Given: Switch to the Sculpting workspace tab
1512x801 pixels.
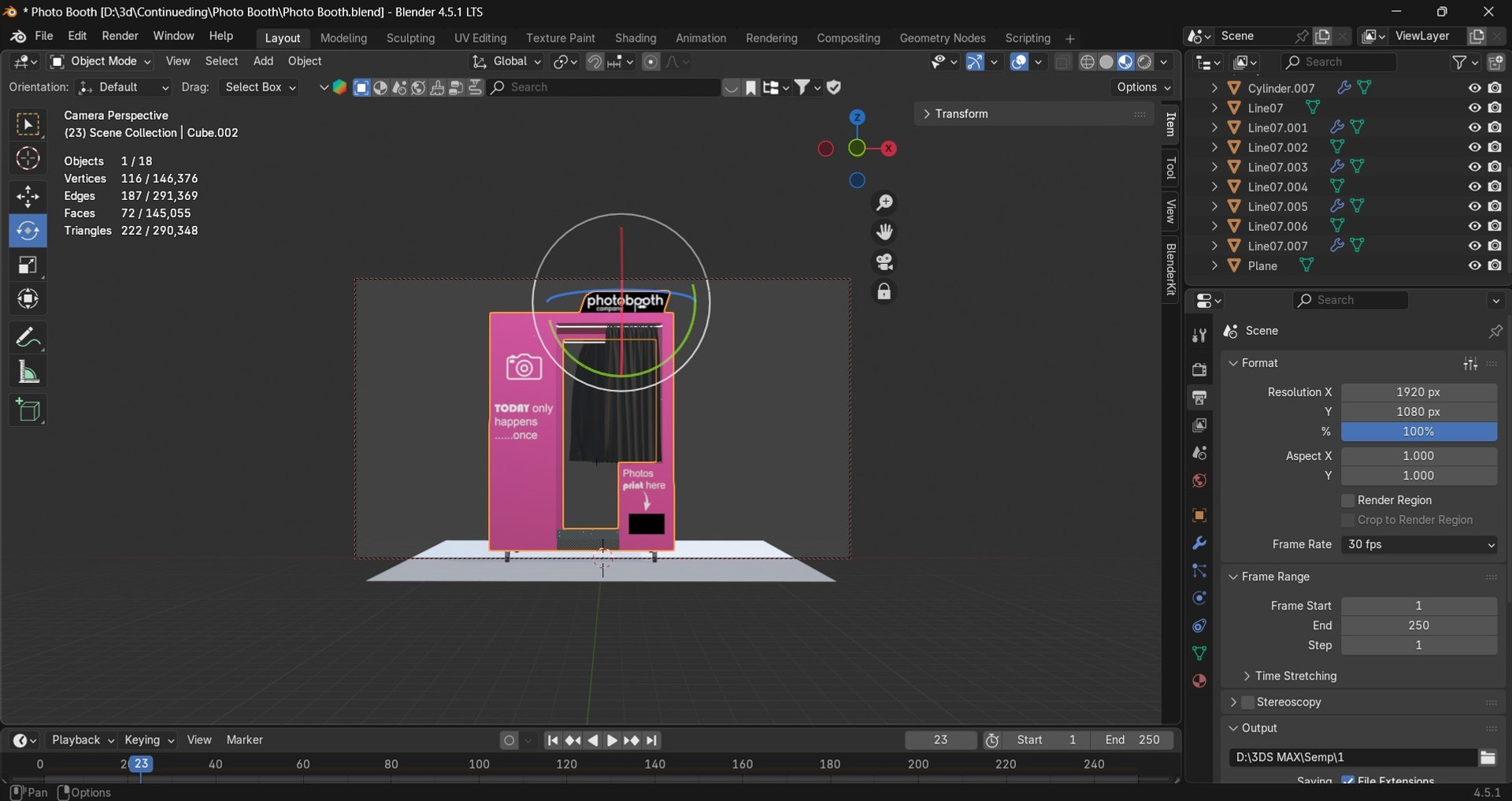Looking at the screenshot, I should point(410,38).
